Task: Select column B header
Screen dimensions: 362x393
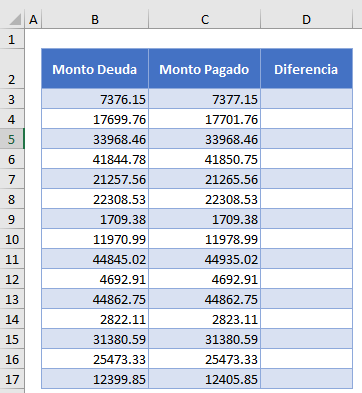Action: point(95,20)
